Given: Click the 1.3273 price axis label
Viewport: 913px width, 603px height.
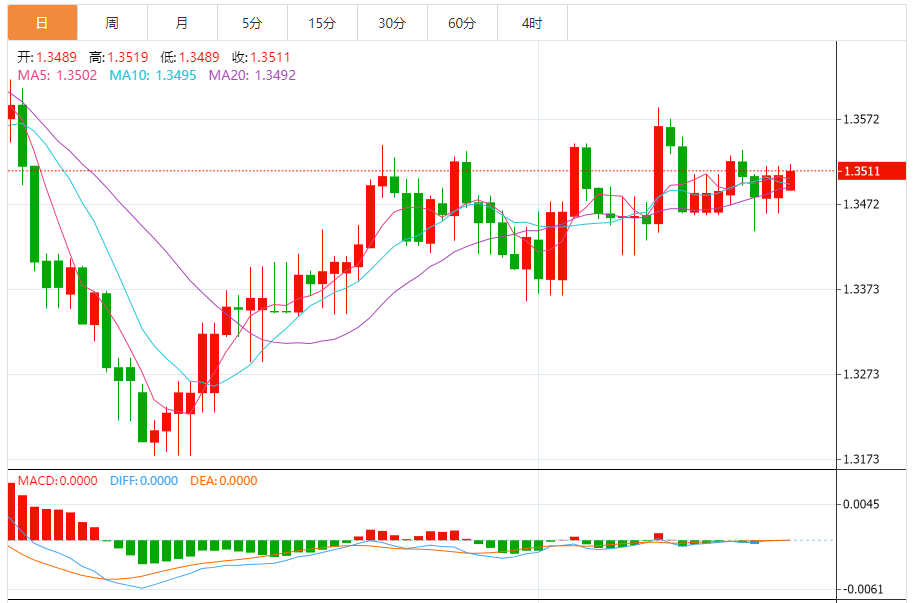Looking at the screenshot, I should click(861, 374).
